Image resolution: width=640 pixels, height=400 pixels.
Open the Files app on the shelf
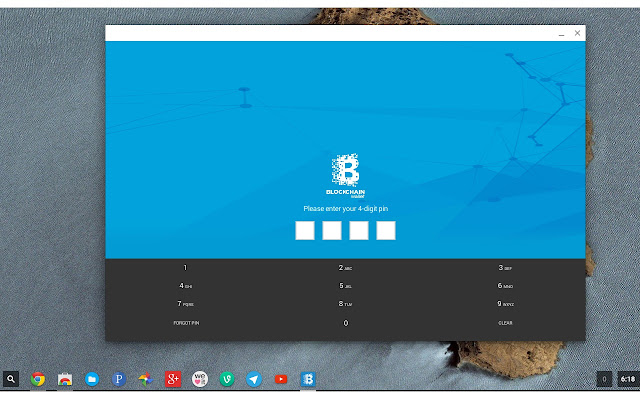[x=92, y=379]
